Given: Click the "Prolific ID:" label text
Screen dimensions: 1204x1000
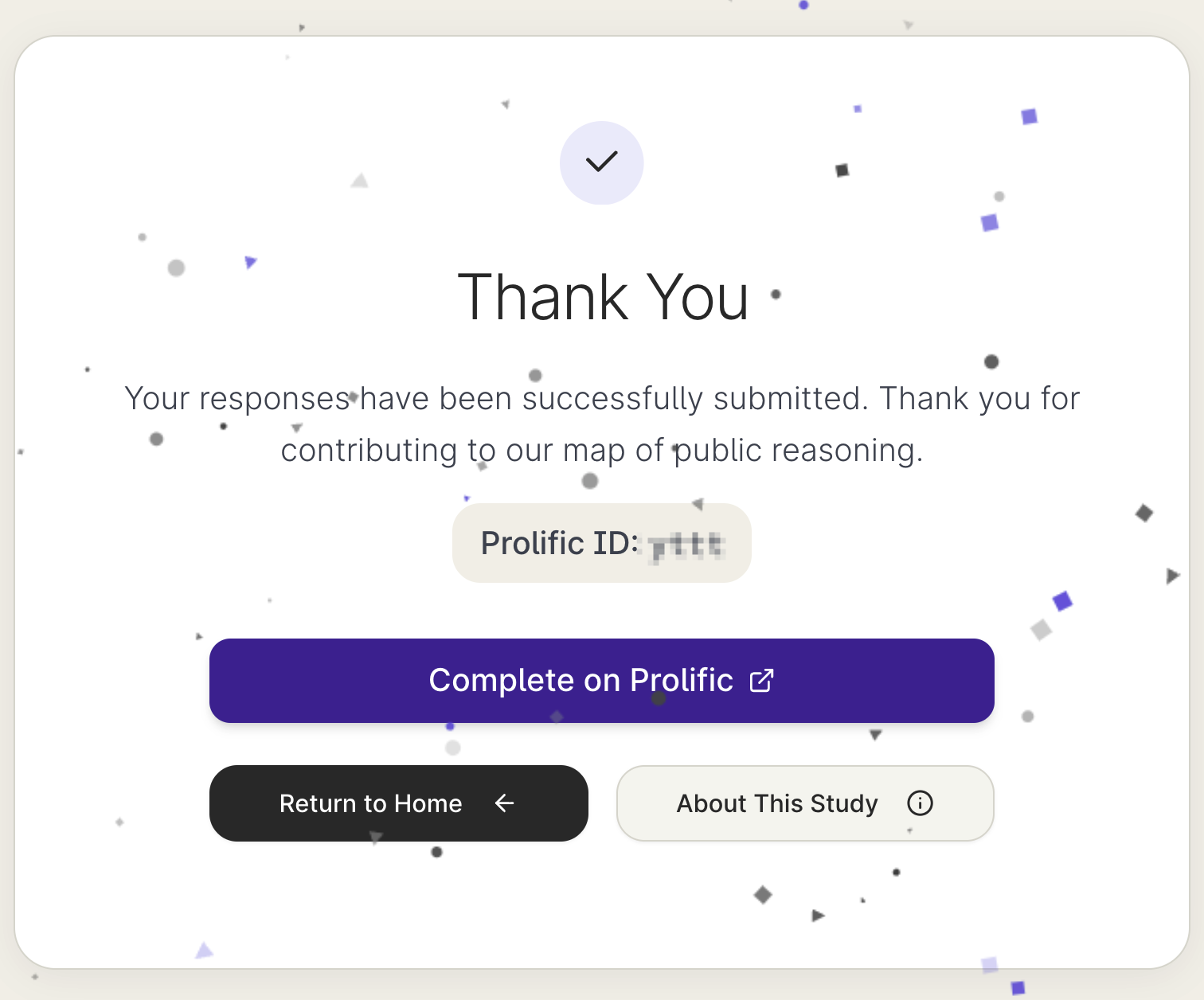Looking at the screenshot, I should click(x=559, y=543).
